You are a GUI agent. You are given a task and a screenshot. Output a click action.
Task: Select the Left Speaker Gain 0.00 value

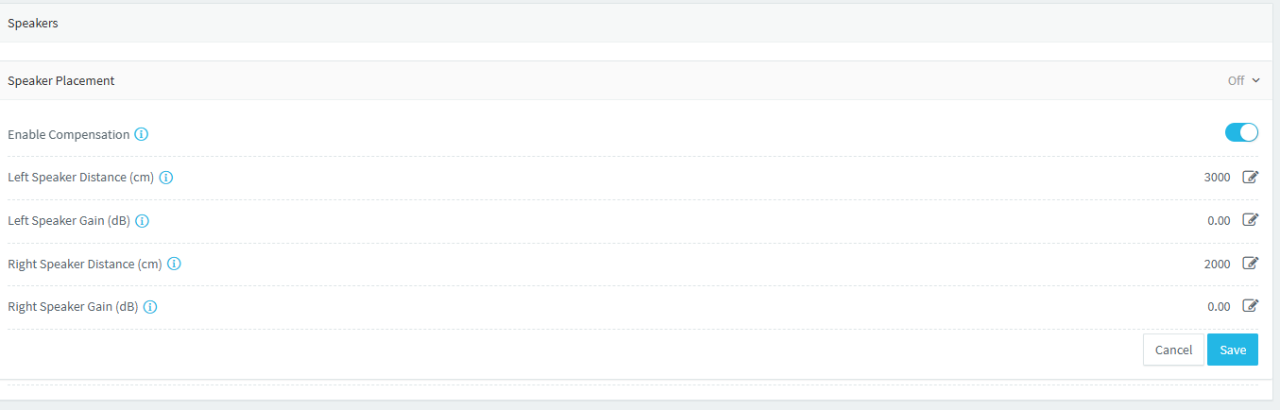(1219, 221)
